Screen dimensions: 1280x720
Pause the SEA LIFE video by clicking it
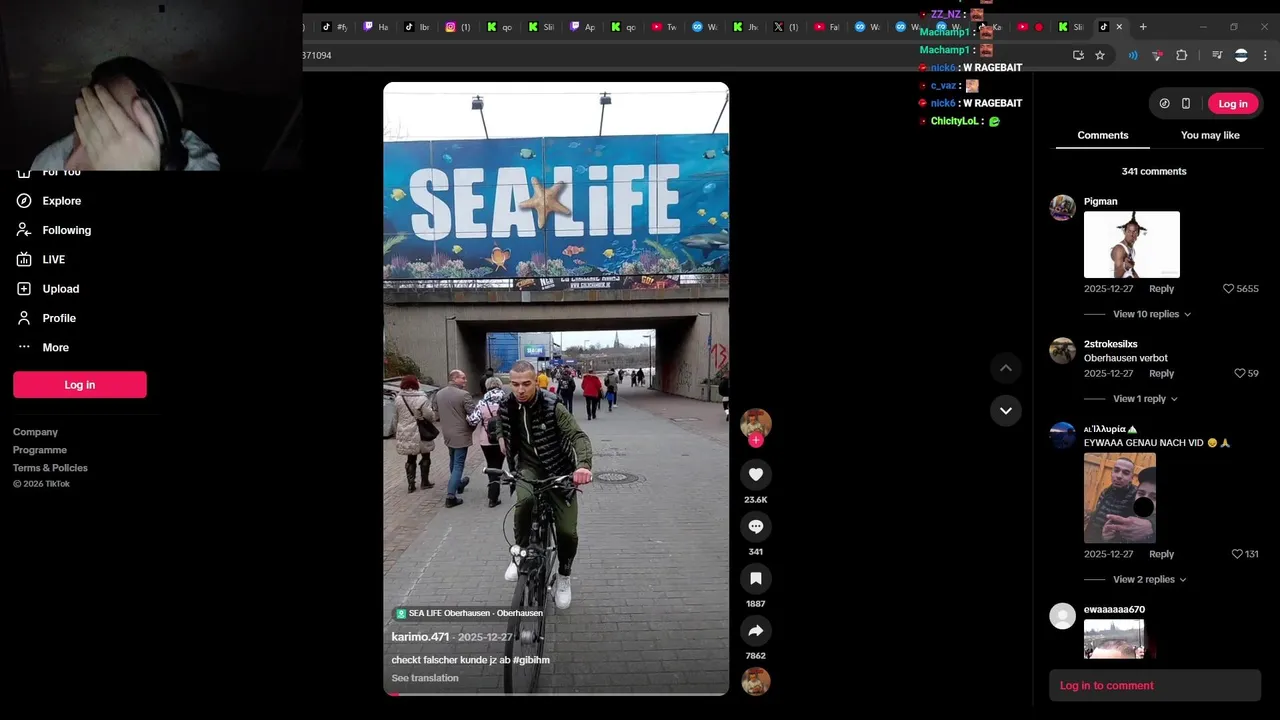[x=556, y=388]
